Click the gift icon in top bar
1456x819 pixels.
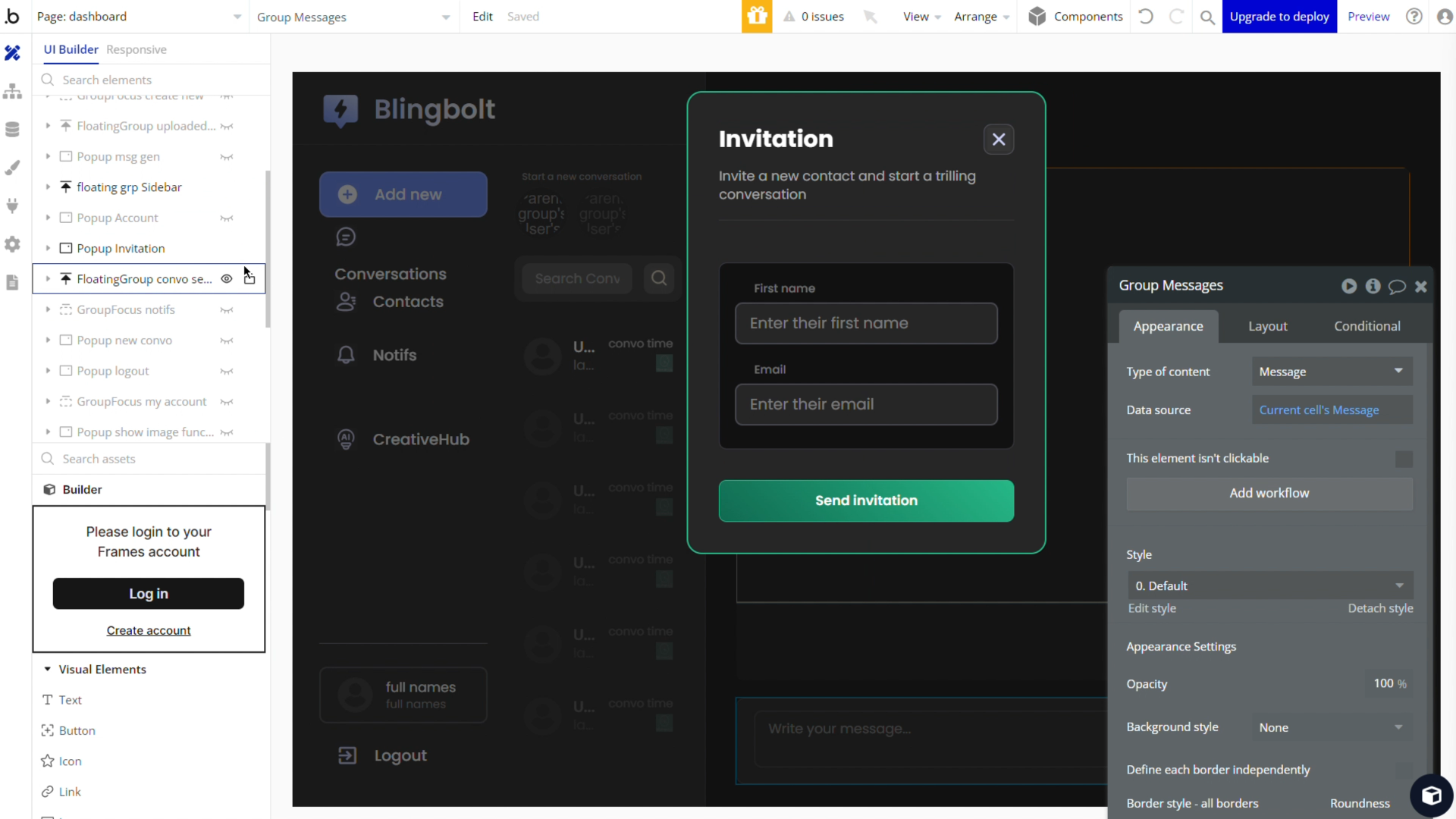(756, 17)
